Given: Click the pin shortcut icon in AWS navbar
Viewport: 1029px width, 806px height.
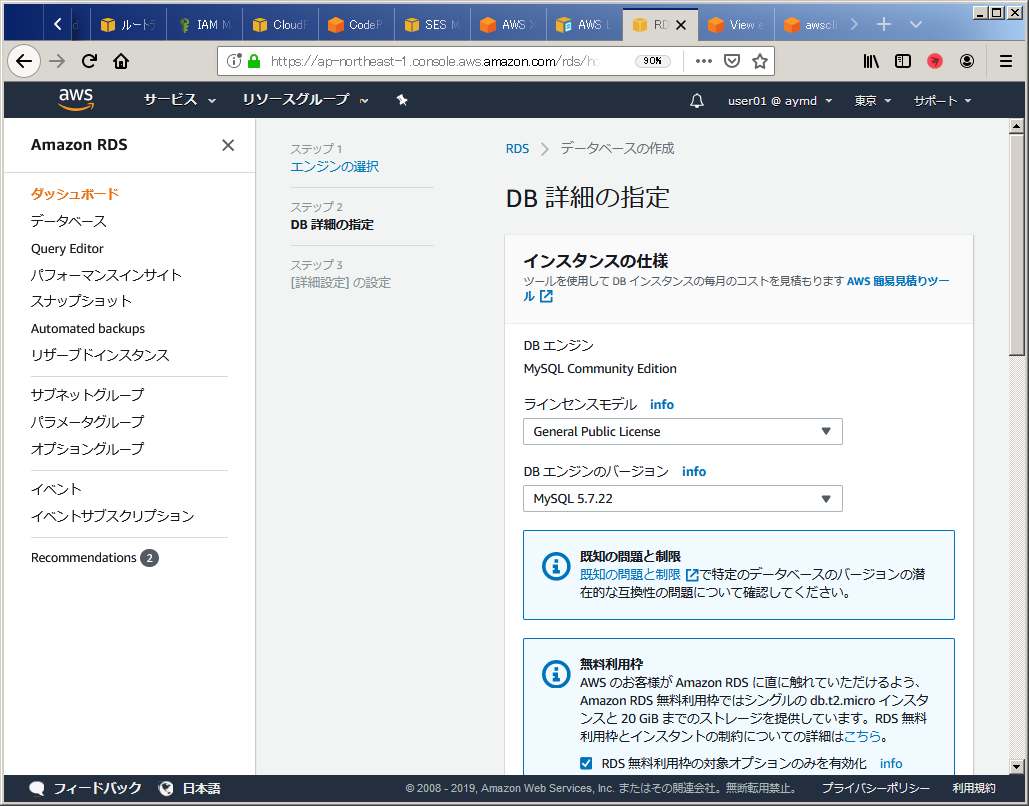Looking at the screenshot, I should pyautogui.click(x=402, y=100).
